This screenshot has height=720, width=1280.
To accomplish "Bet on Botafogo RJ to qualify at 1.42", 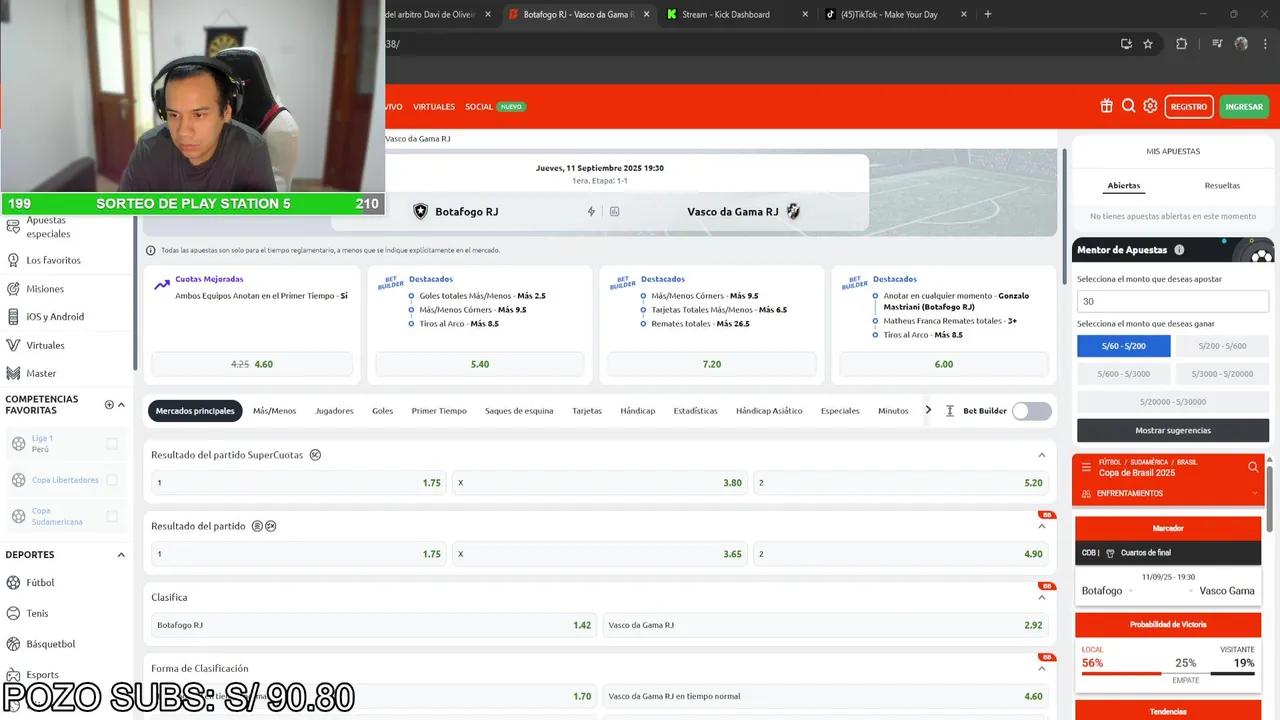I will (374, 625).
